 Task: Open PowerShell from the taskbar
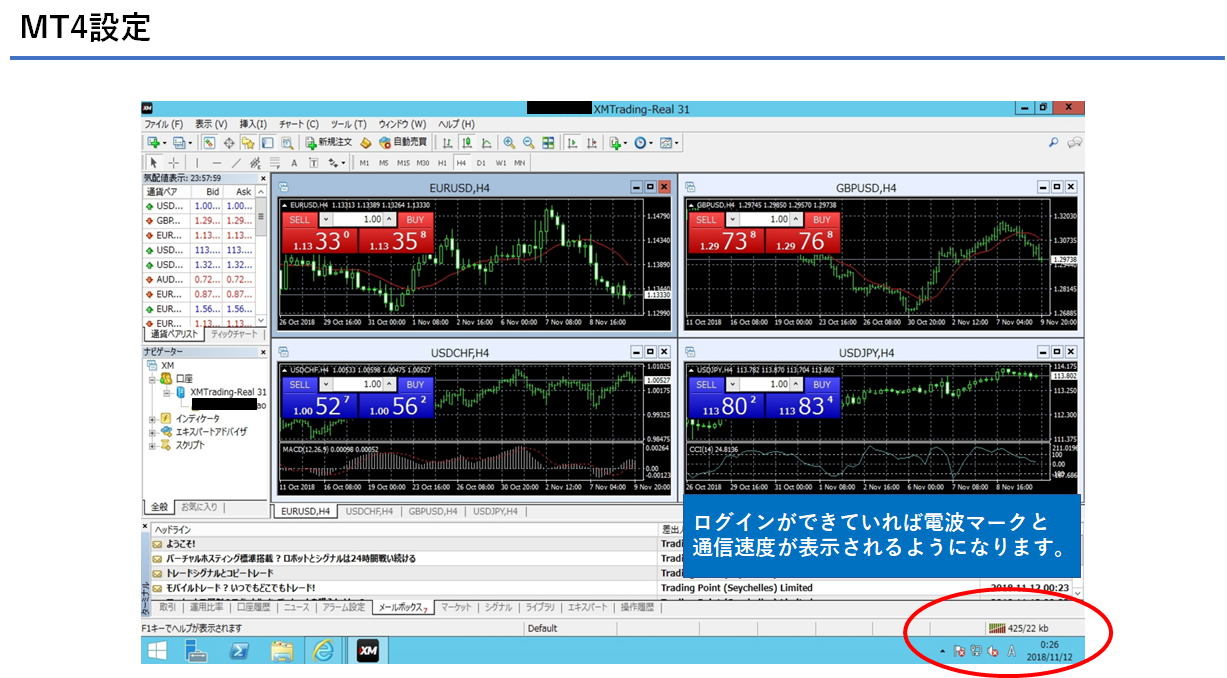point(240,651)
